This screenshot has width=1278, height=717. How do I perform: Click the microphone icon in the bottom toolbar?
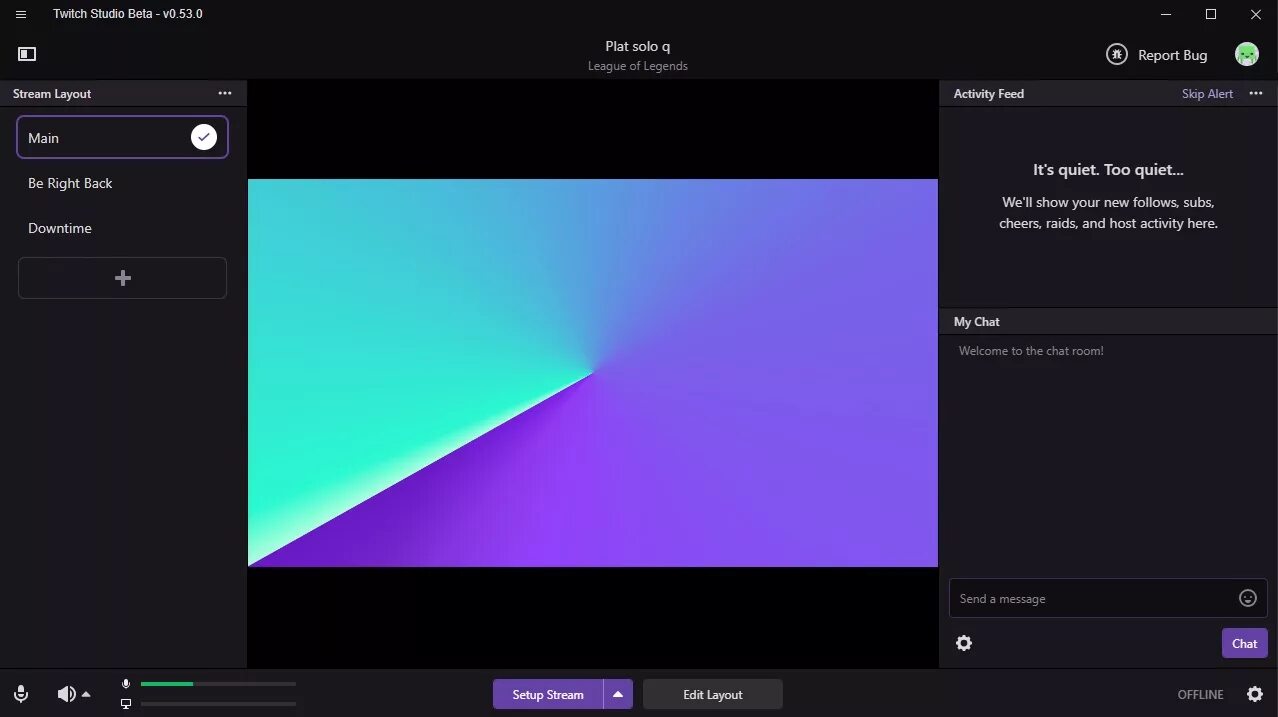point(20,693)
